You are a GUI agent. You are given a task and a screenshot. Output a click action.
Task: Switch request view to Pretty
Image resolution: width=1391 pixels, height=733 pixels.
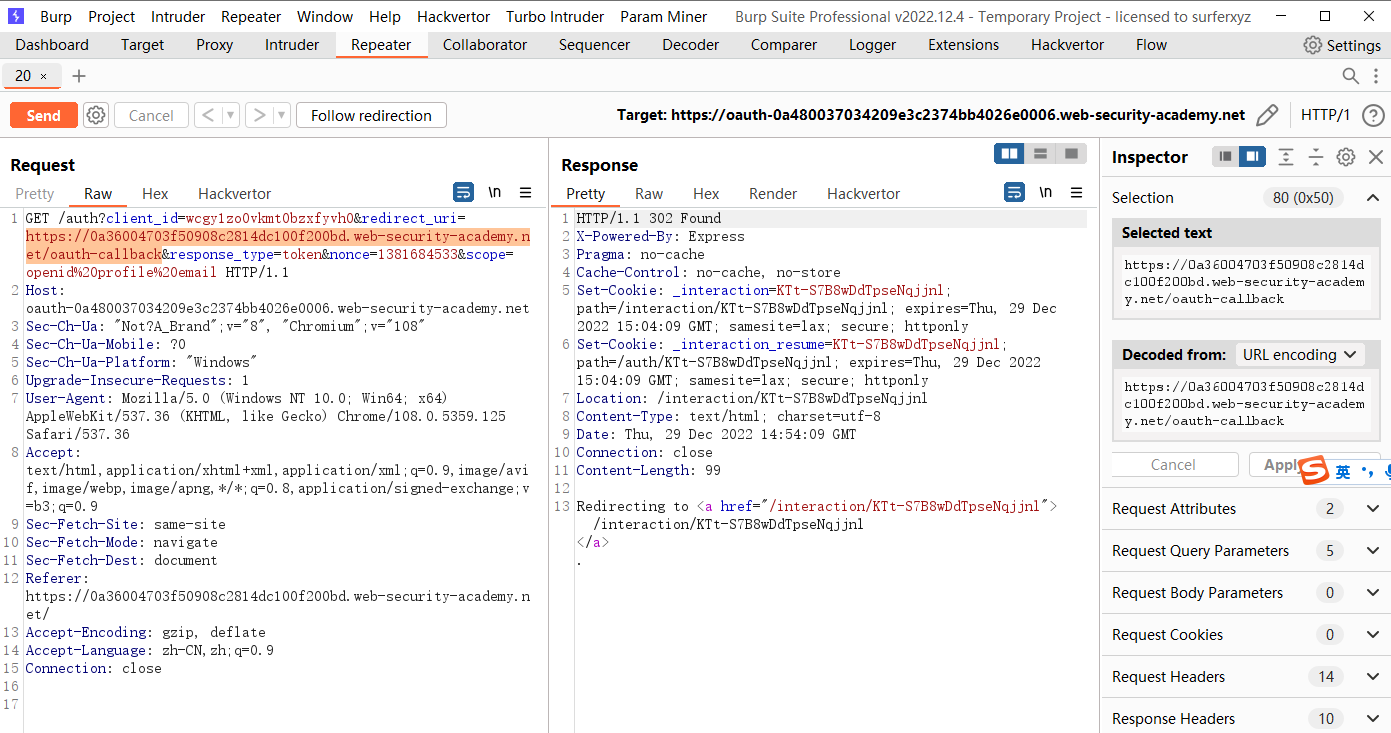(x=35, y=193)
